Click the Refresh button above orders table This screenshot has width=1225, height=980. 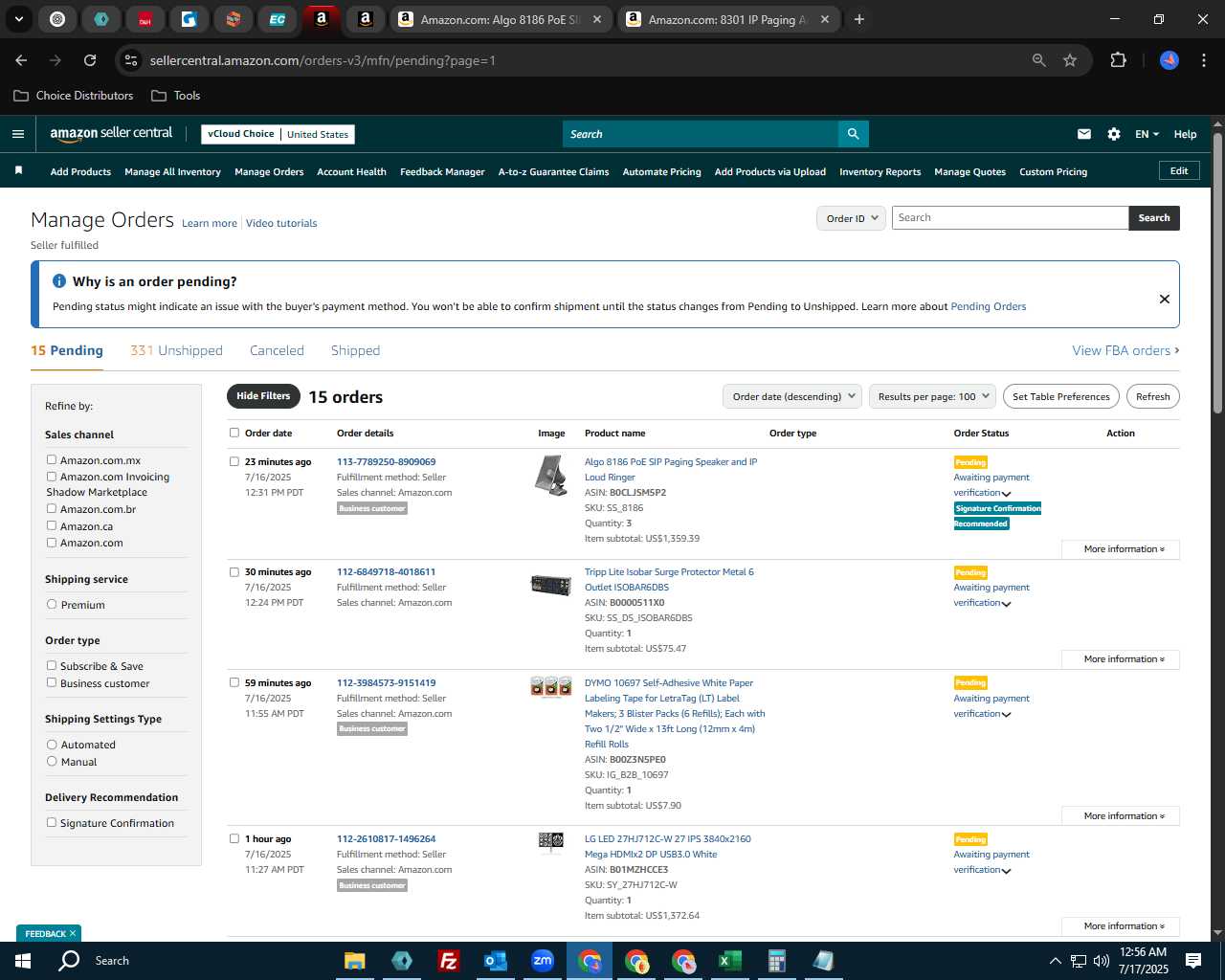point(1153,396)
